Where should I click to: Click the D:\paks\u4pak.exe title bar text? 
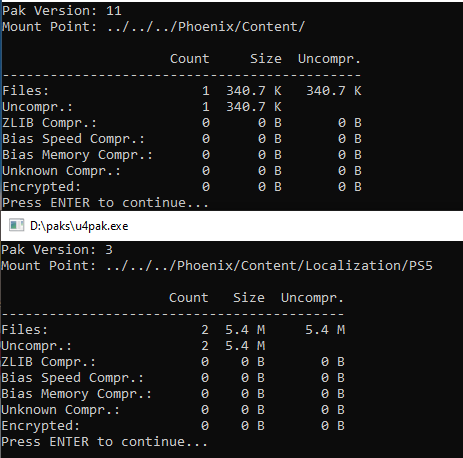pos(79,226)
